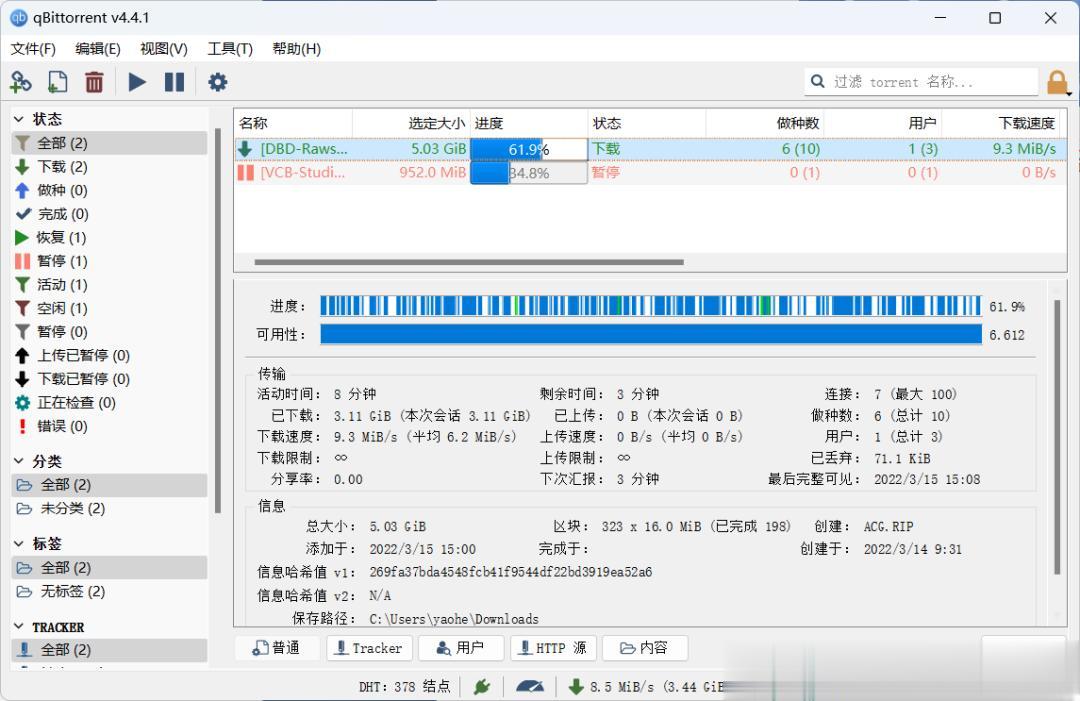Click the 61.9% progress bar in list

point(529,149)
